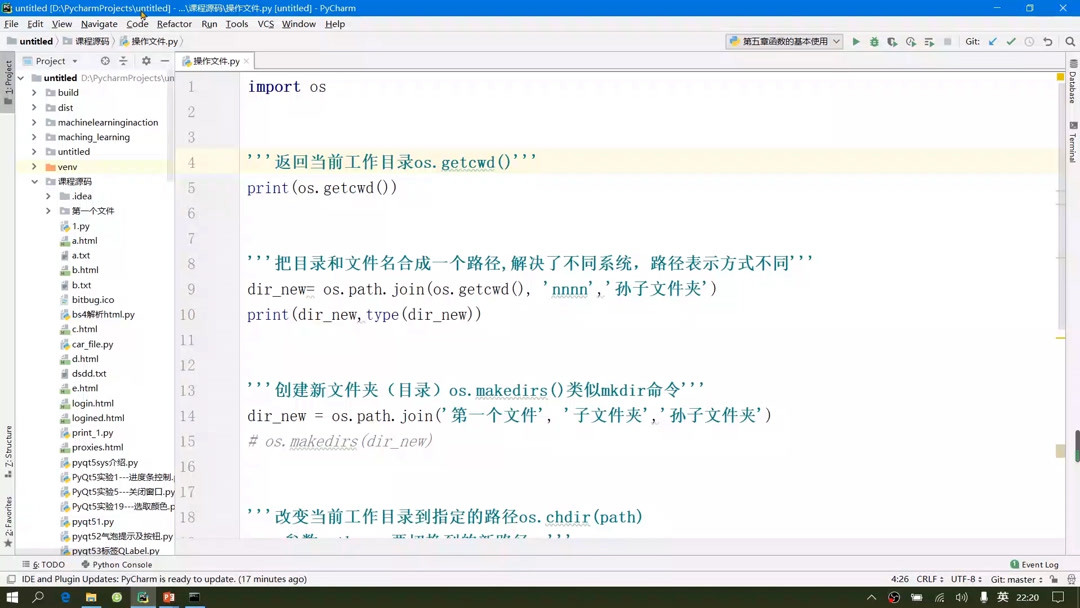The image size is (1080, 608).
Task: Roll back changes with the Git undo icon
Action: pos(1048,41)
